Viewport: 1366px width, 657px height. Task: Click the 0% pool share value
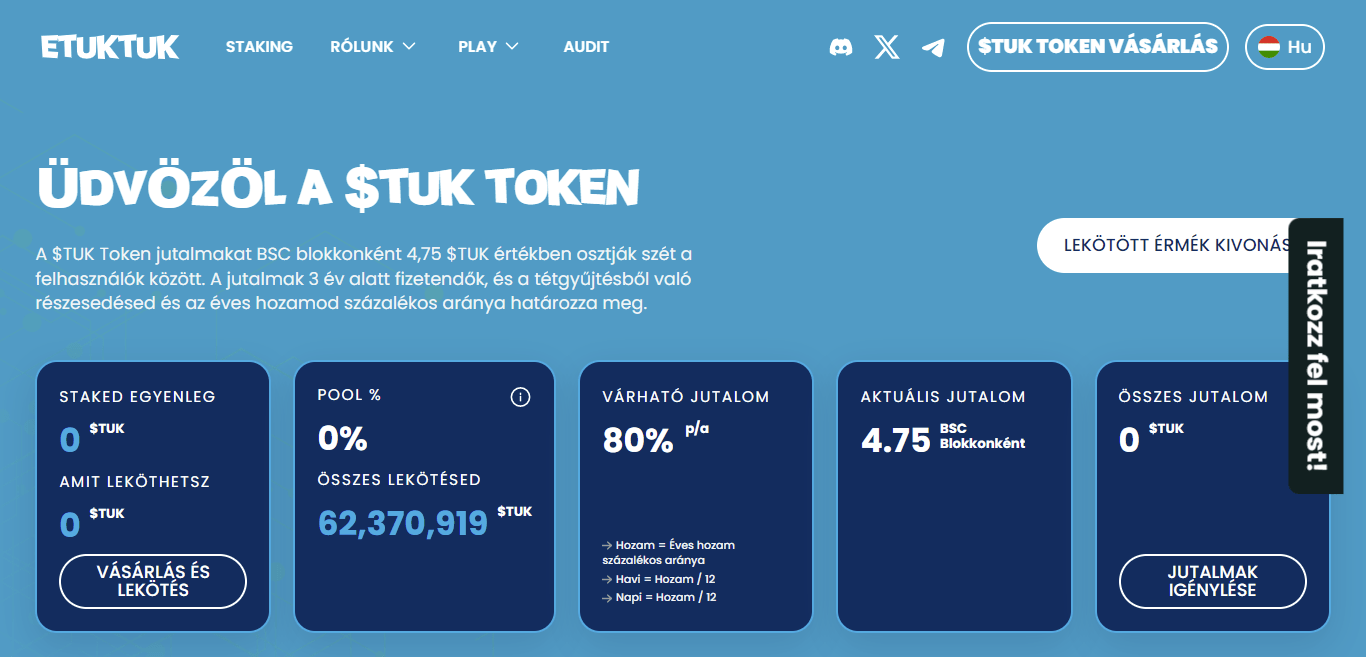pos(342,438)
